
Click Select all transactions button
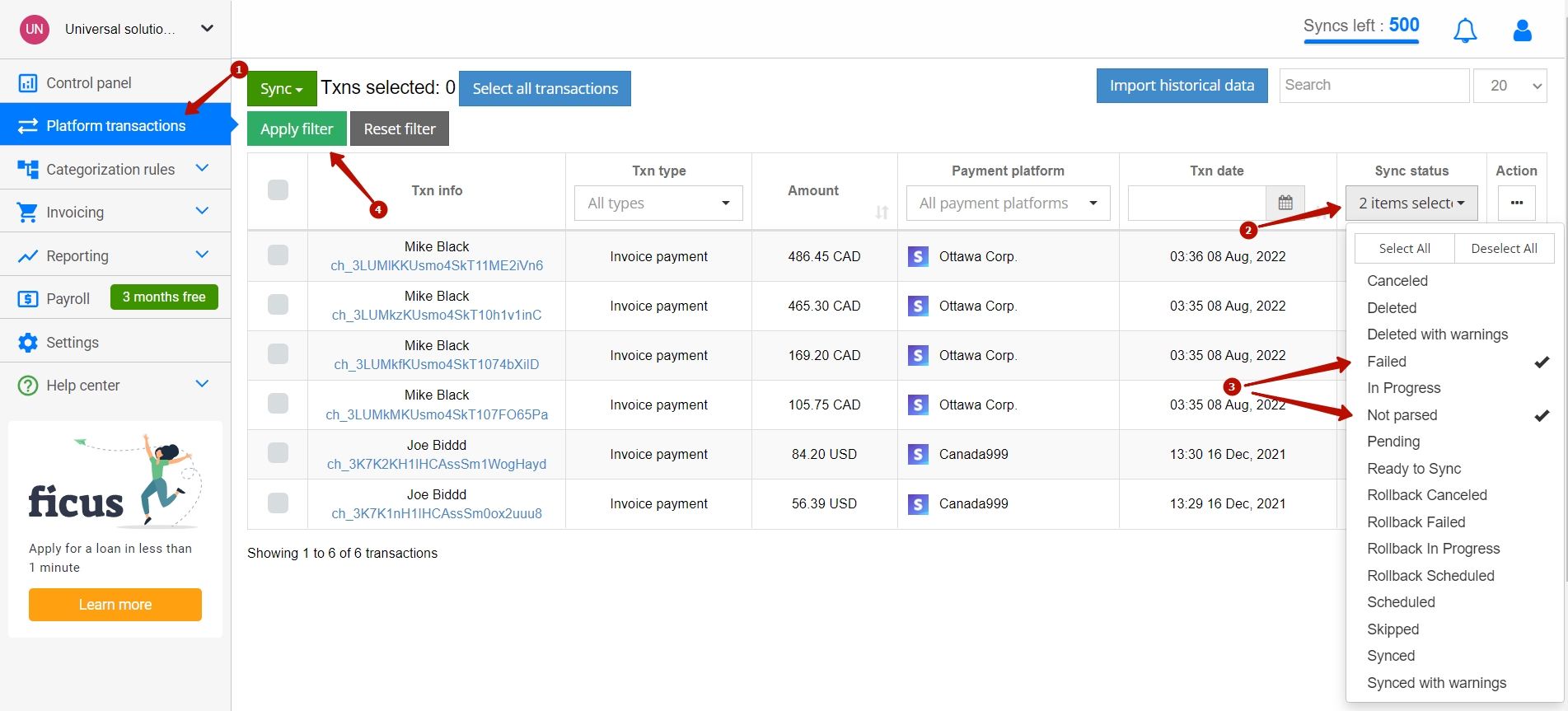coord(545,88)
